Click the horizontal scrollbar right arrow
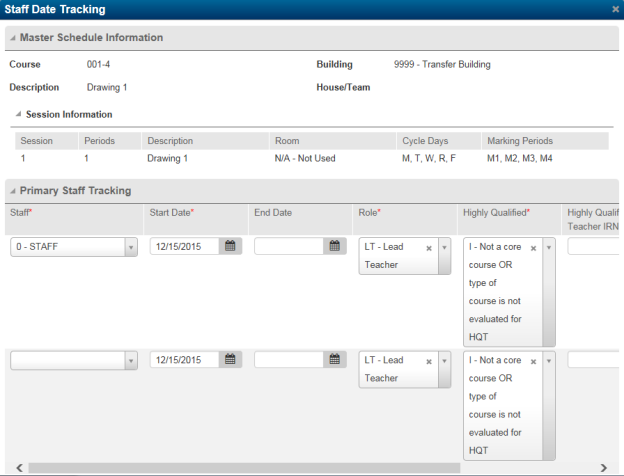 pyautogui.click(x=603, y=467)
